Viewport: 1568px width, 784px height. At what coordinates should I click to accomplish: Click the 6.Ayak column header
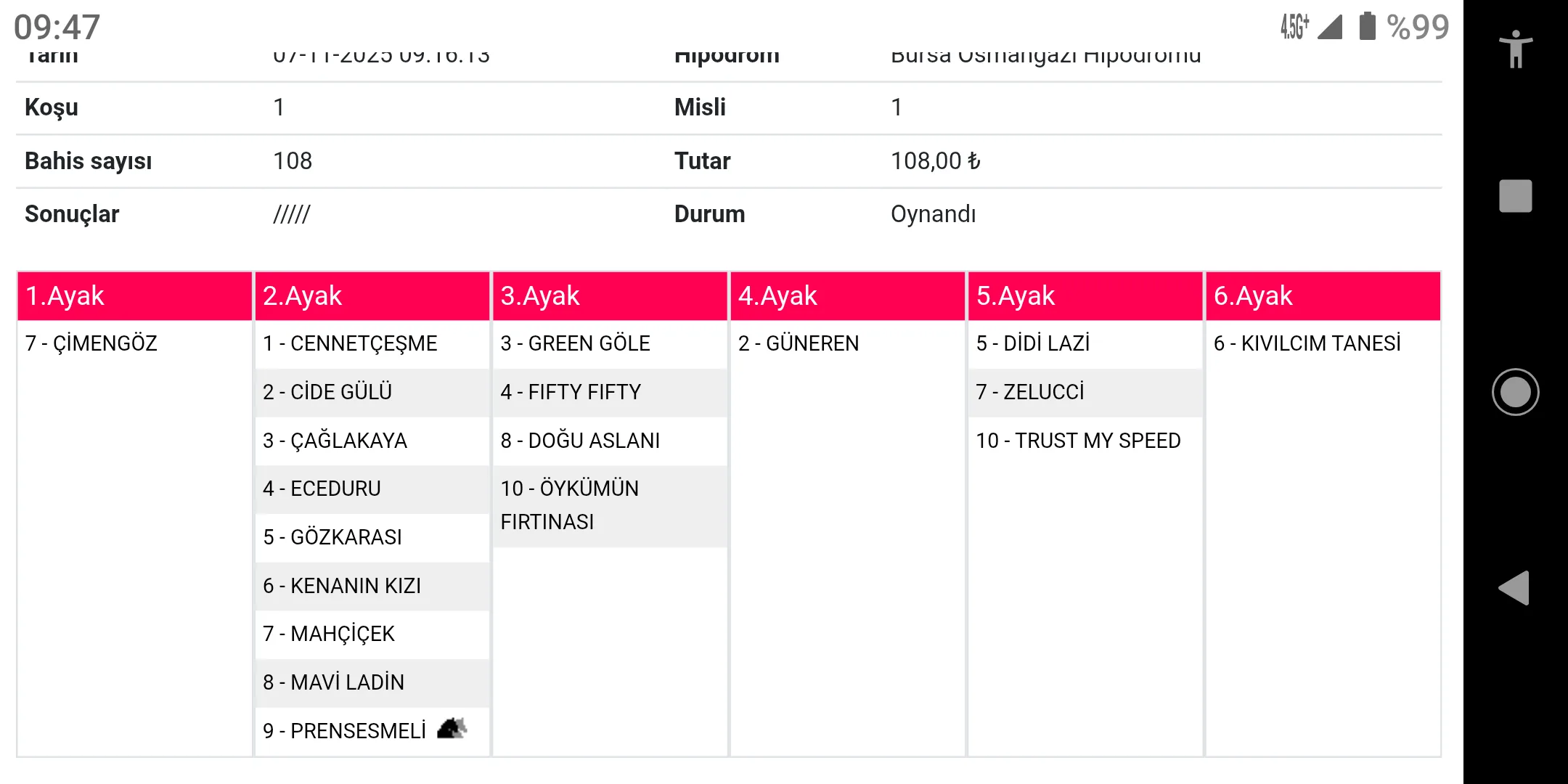point(1323,296)
